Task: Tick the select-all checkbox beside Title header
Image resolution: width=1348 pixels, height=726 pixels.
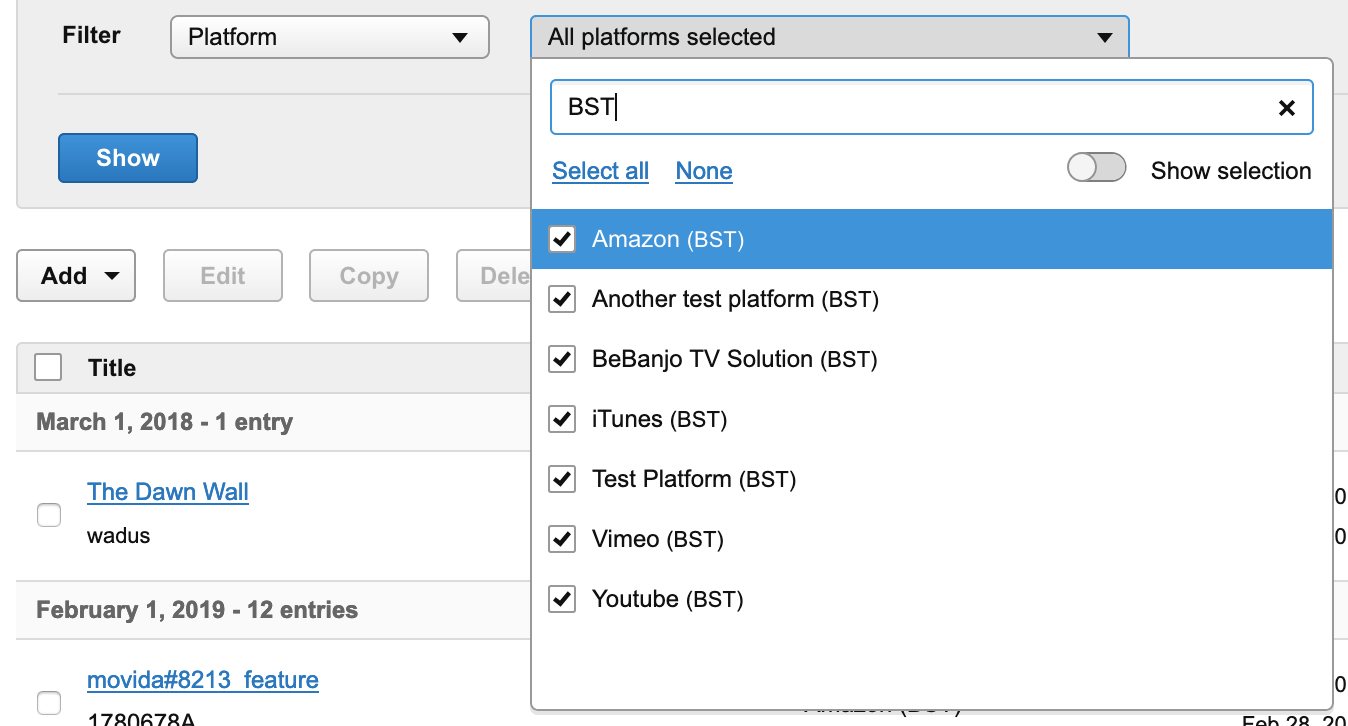Action: 48,367
